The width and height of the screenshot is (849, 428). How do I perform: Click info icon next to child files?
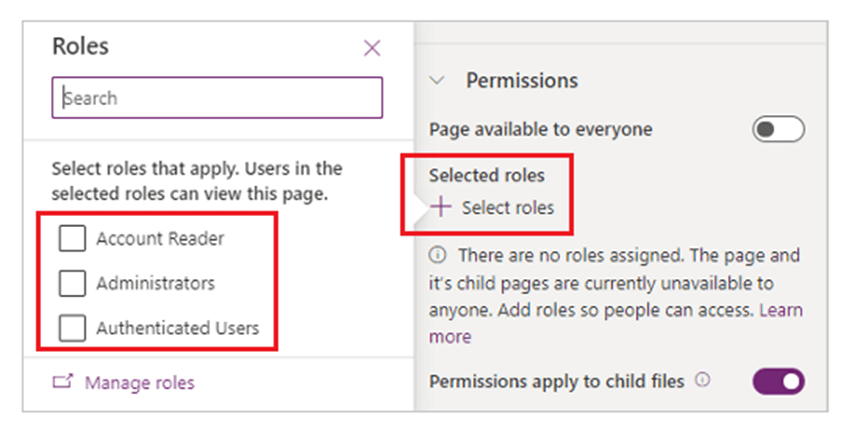click(x=703, y=380)
